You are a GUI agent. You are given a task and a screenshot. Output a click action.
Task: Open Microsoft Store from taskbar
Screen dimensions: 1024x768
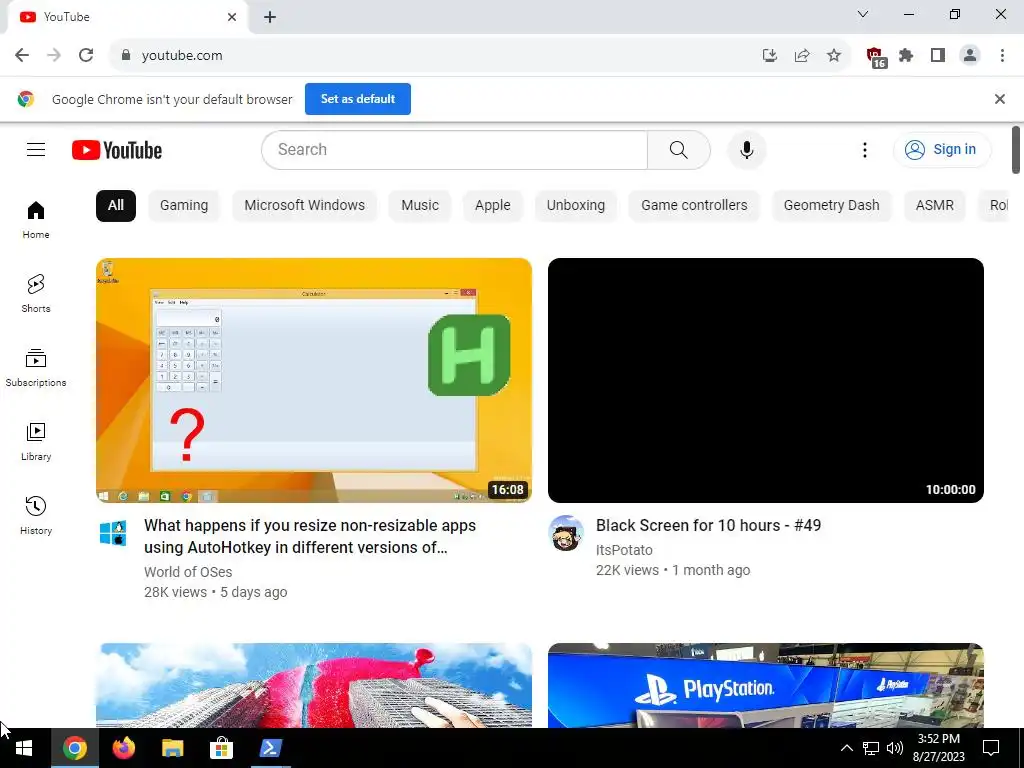[x=221, y=748]
